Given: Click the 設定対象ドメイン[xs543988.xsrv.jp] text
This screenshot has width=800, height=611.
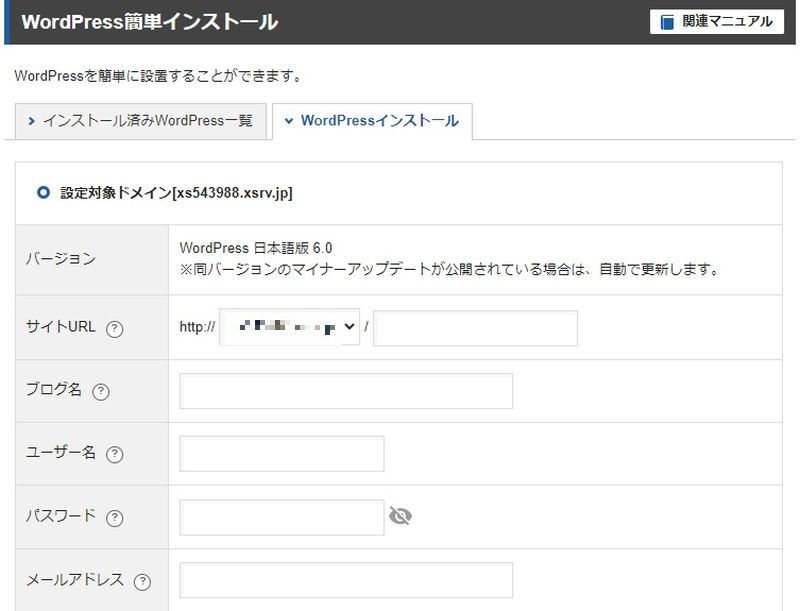Looking at the screenshot, I should (x=177, y=193).
